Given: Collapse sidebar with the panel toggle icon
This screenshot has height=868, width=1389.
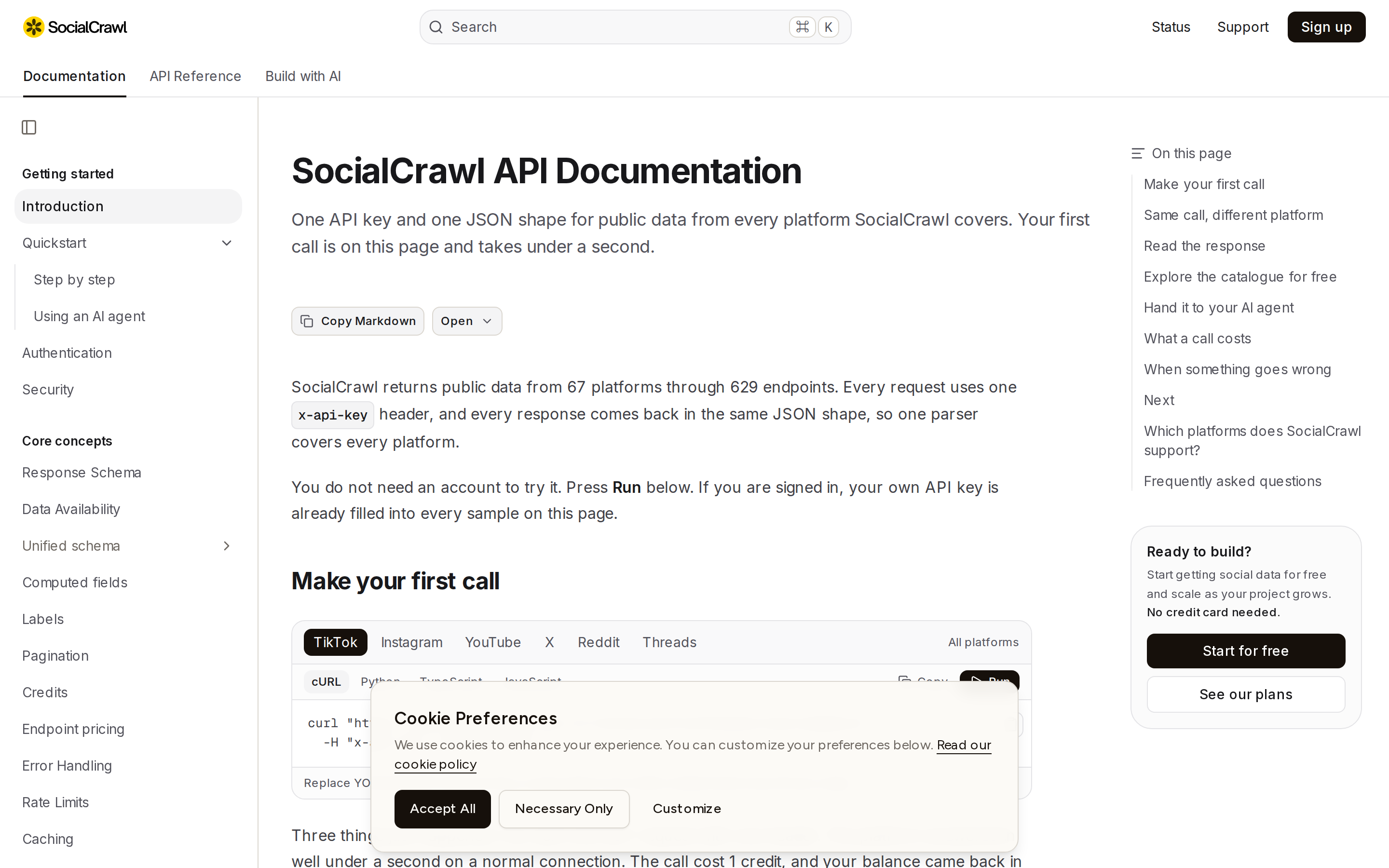Looking at the screenshot, I should click(29, 127).
